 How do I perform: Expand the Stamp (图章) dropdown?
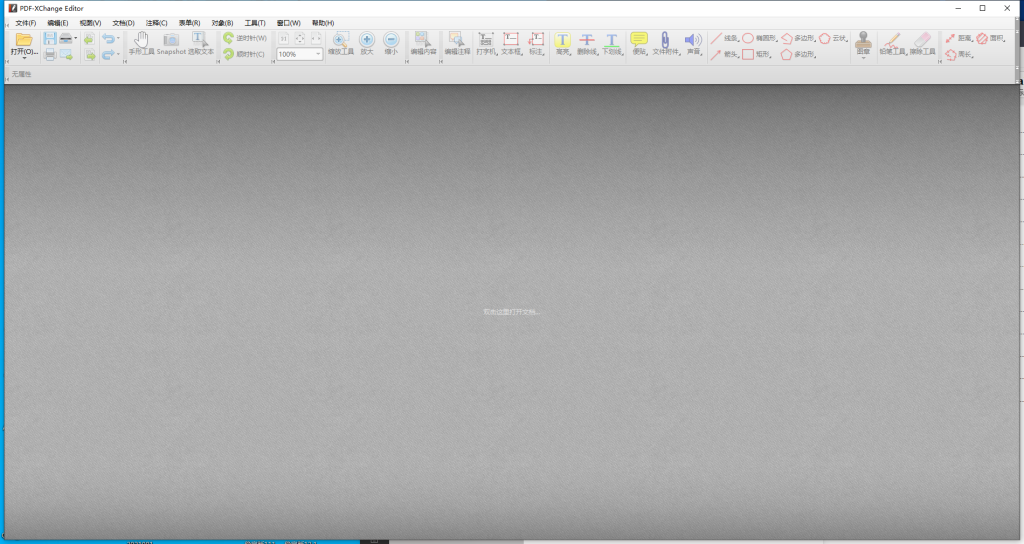point(863,59)
